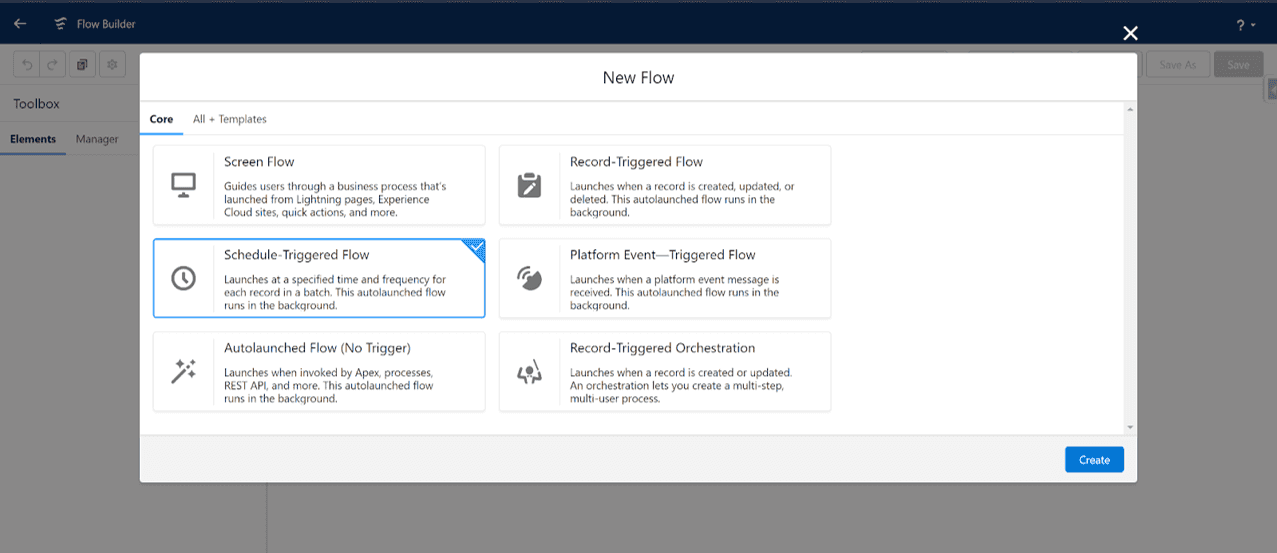Open the help question mark menu

click(x=1246, y=24)
